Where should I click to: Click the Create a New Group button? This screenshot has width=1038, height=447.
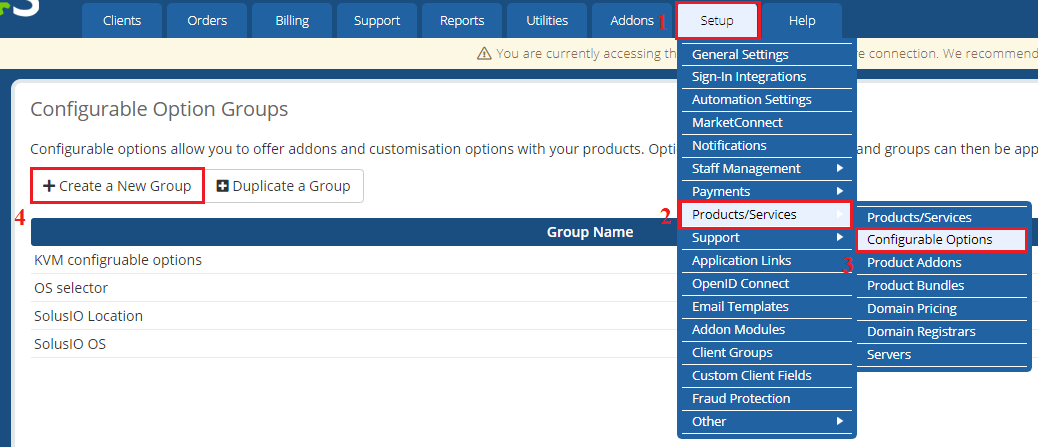[118, 186]
